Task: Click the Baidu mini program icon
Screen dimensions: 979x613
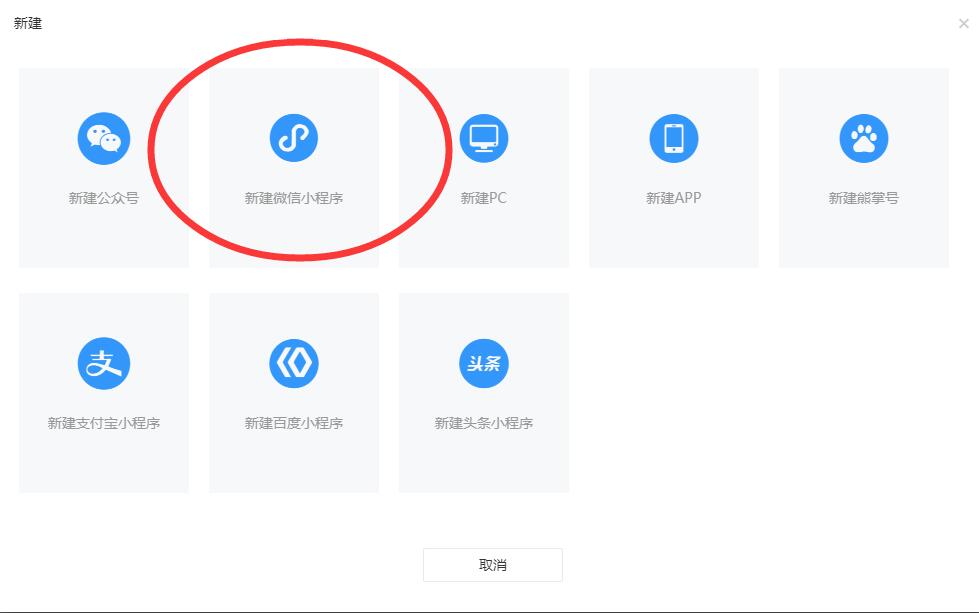Action: pos(293,363)
